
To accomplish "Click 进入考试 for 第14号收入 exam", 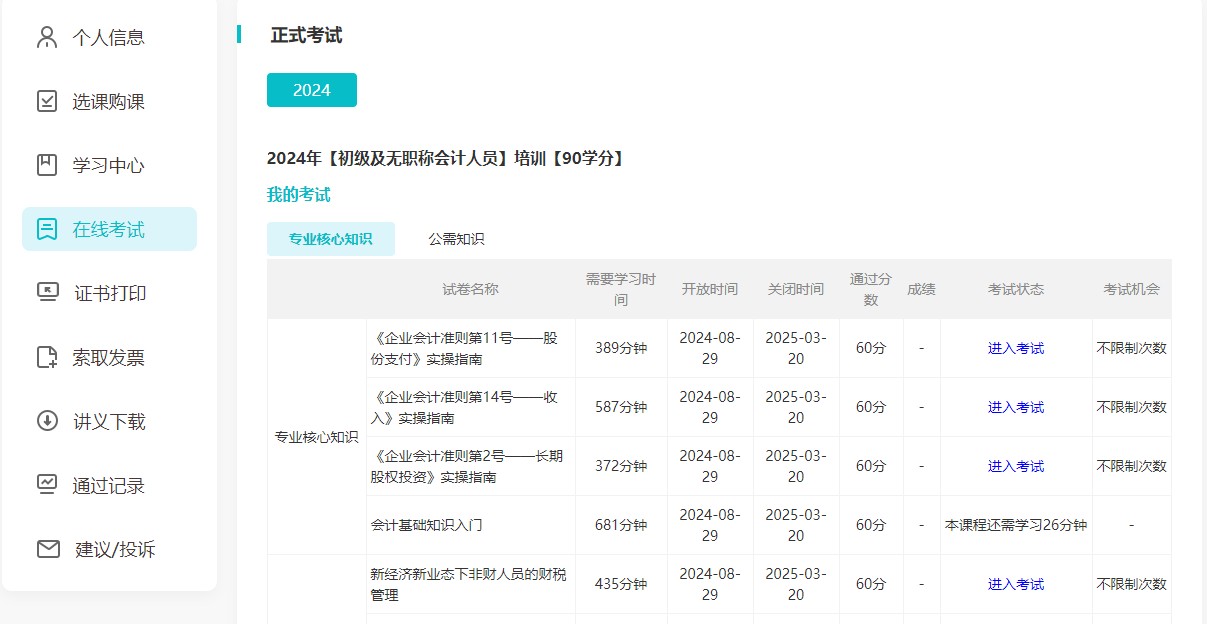I will coord(1016,407).
